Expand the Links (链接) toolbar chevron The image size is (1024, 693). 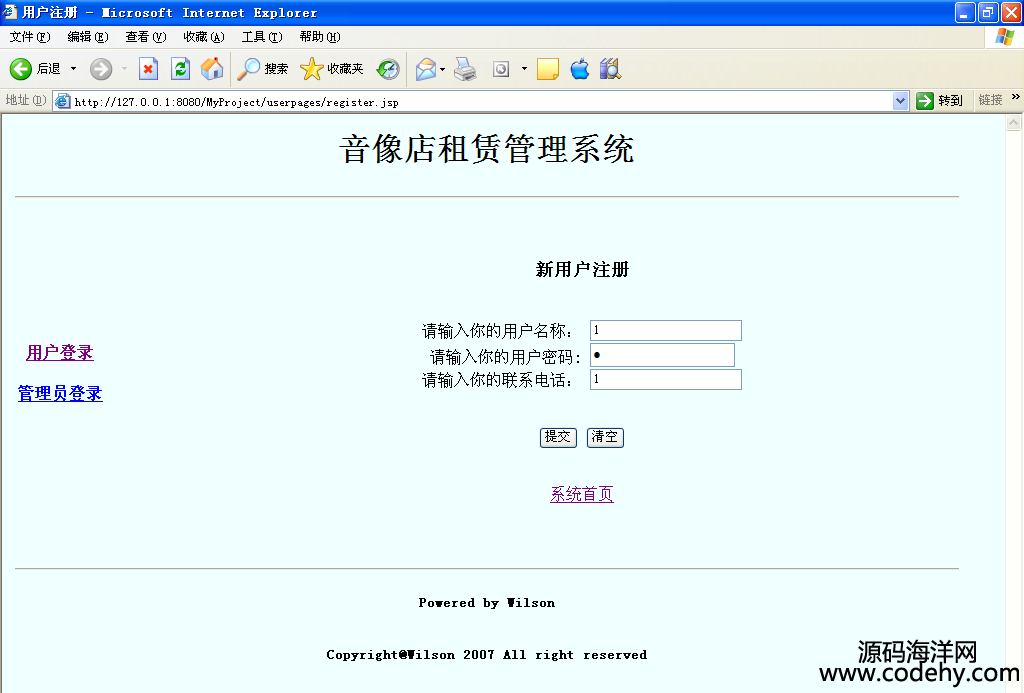pyautogui.click(x=1016, y=97)
